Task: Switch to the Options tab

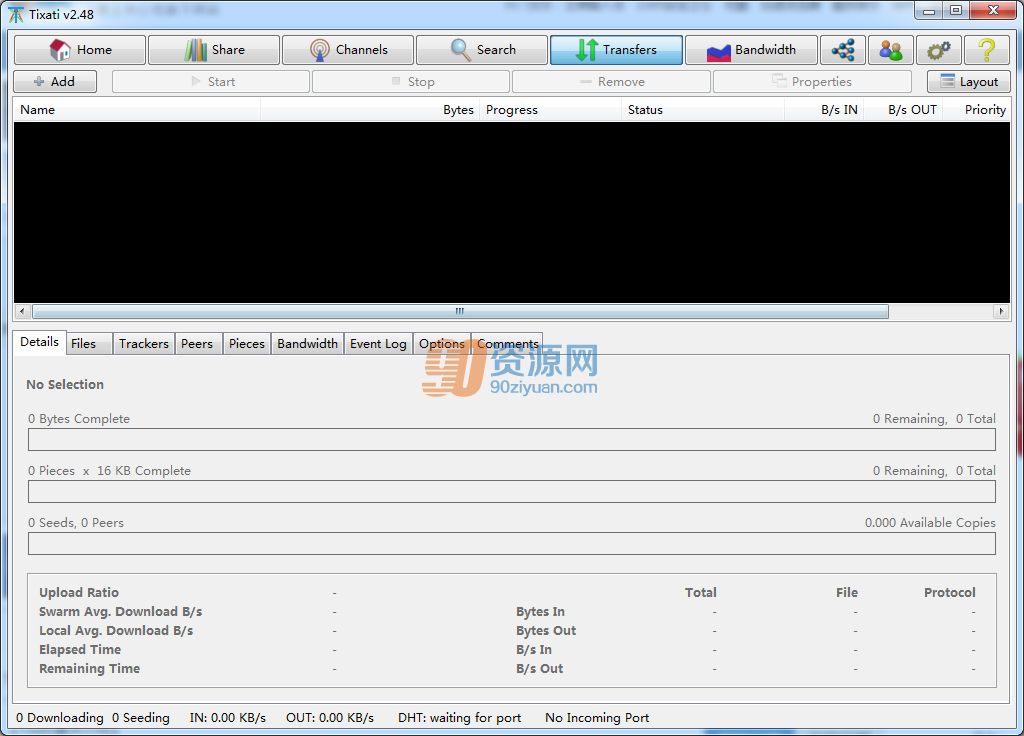Action: pos(441,344)
